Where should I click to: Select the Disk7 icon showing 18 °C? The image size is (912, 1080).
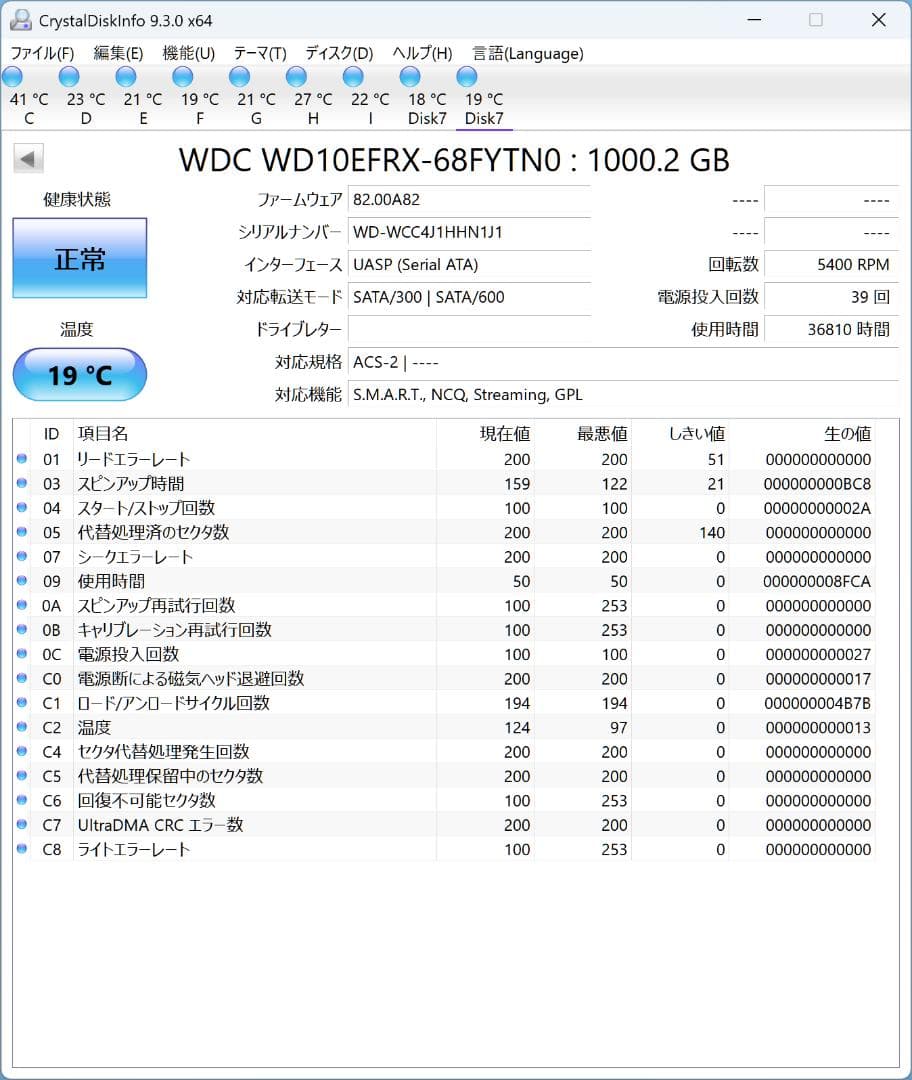410,75
